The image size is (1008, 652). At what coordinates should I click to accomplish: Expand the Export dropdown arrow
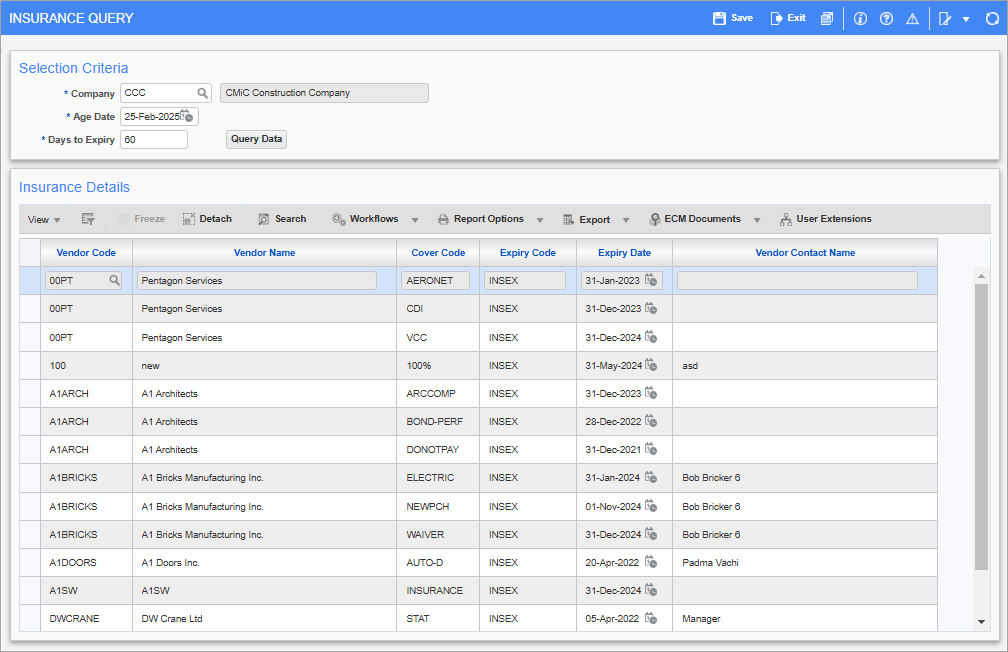tap(626, 221)
